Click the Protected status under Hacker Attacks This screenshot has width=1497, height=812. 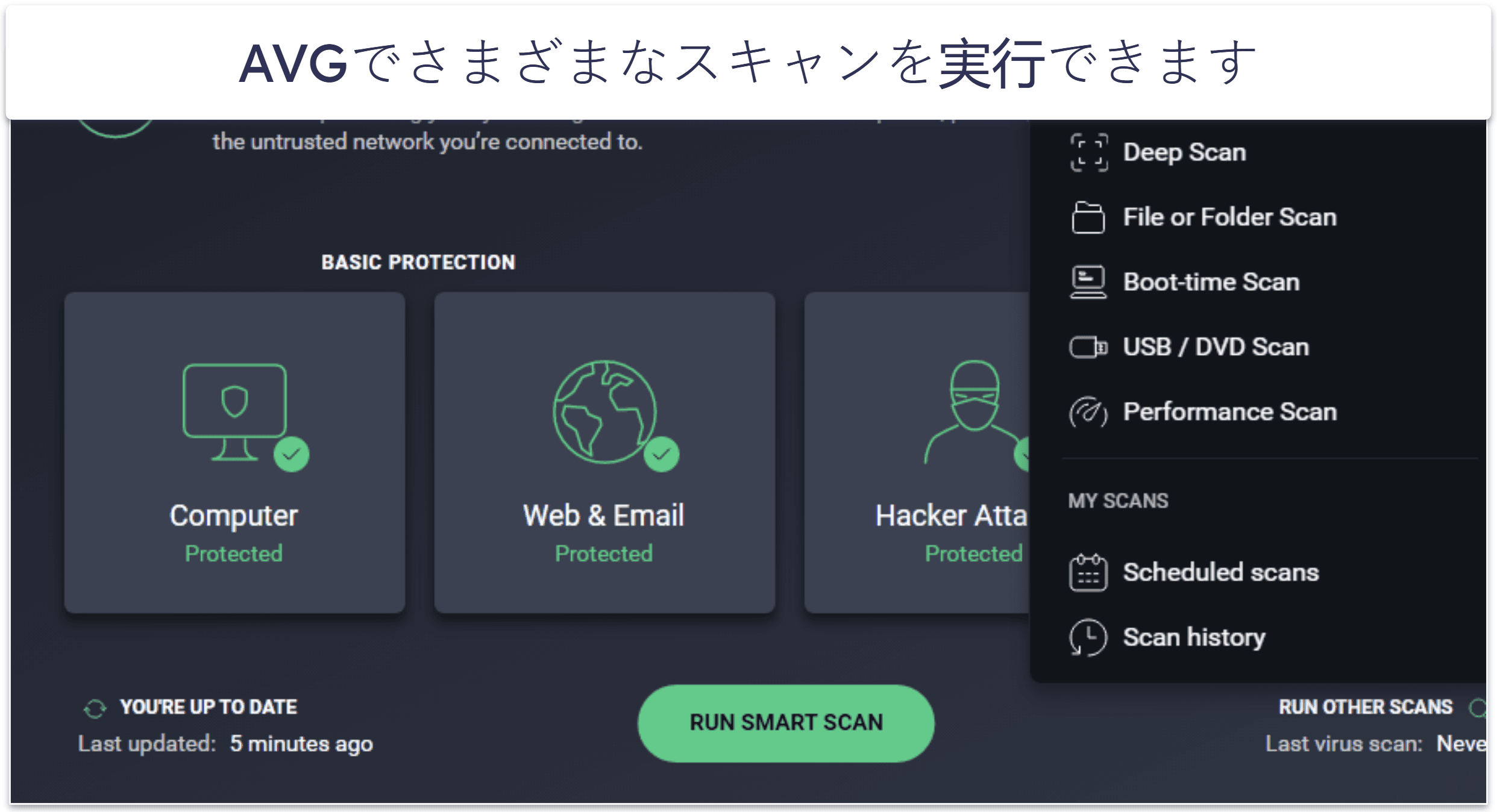[x=974, y=554]
